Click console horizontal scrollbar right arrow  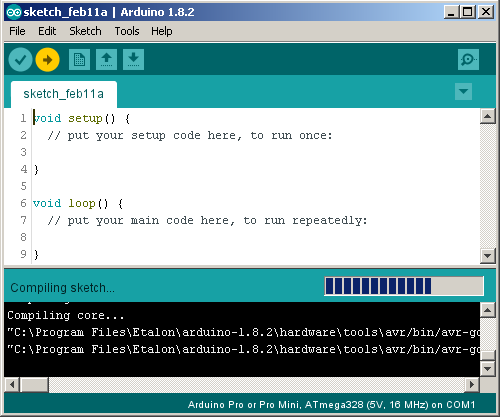click(x=472, y=385)
